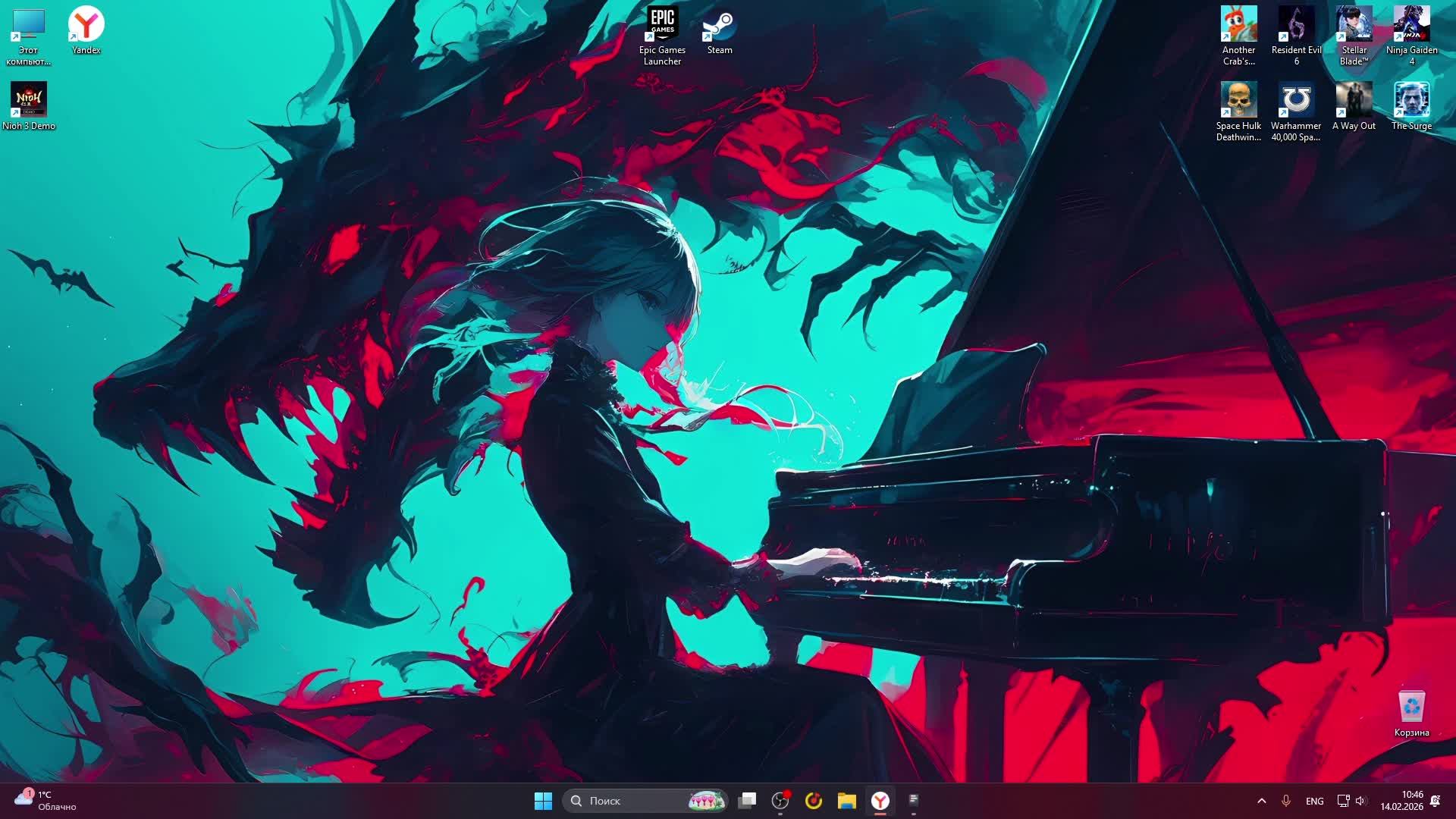The image size is (1456, 819).
Task: Select the Stellar Blade shortcut
Action: pyautogui.click(x=1354, y=25)
